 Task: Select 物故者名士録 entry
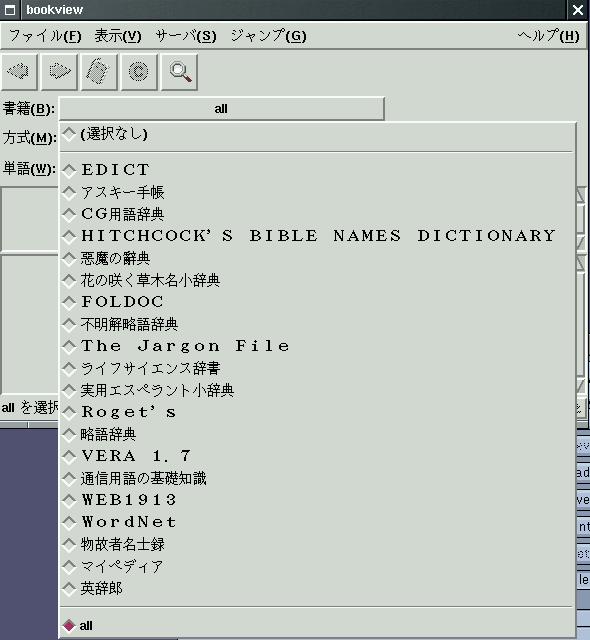point(316,544)
